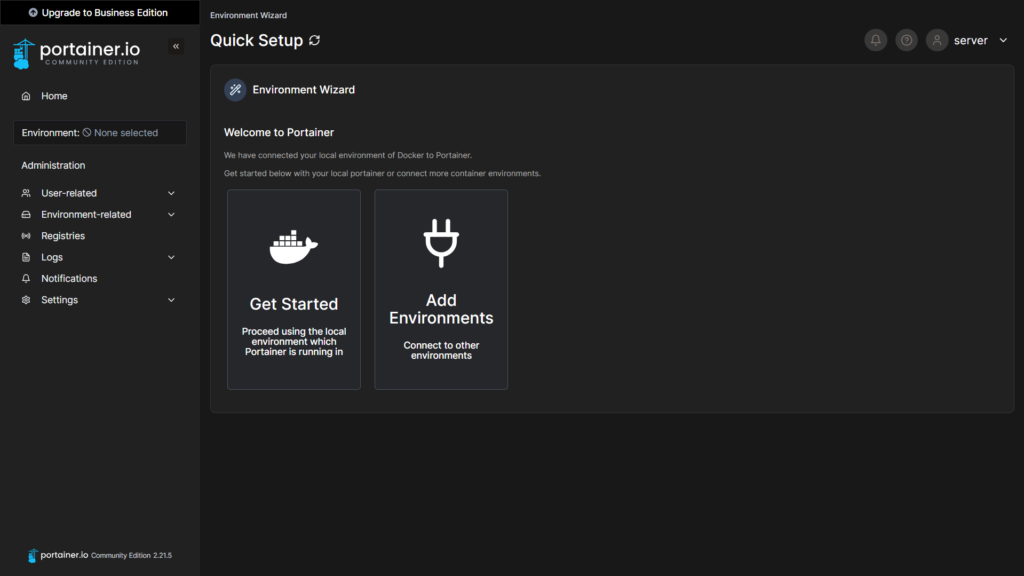Screen dimensions: 1024x576
Task: Click 'Connect to other environments' description
Action: tap(441, 351)
